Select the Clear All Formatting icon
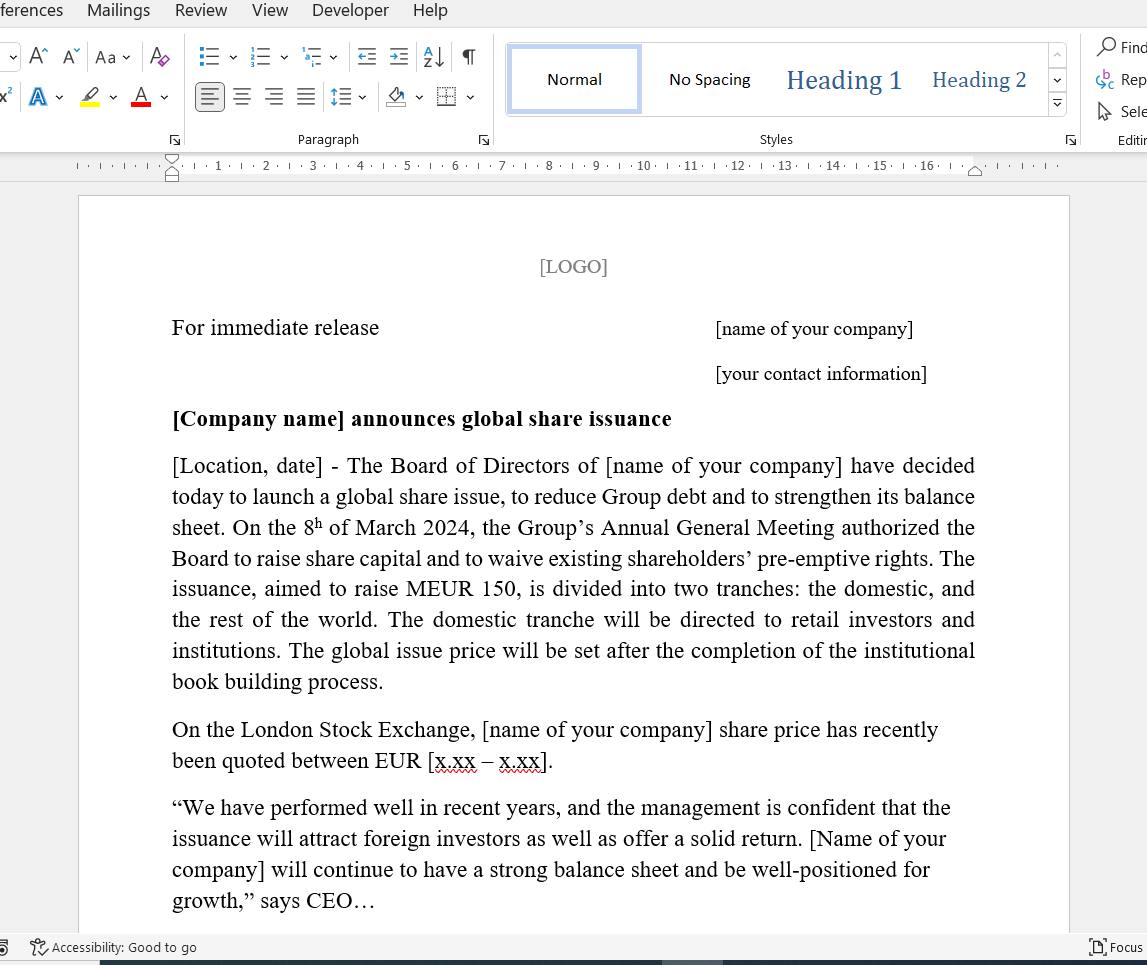 tap(160, 57)
